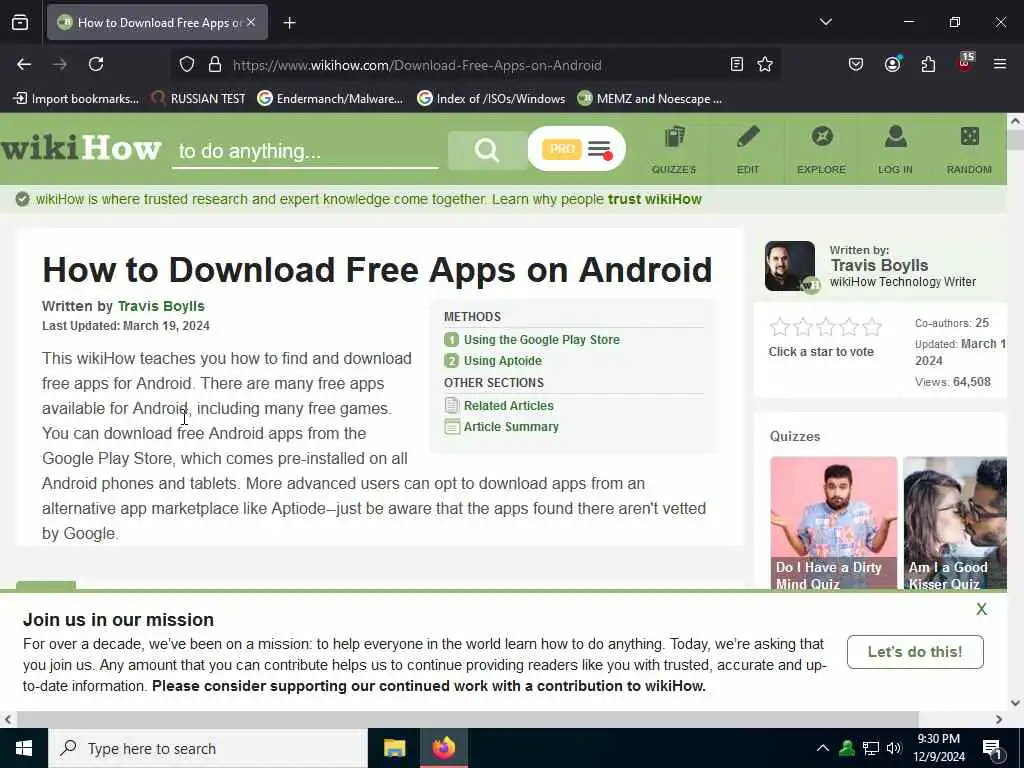The image size is (1024, 768).
Task: Bookmark this page with star icon
Action: point(765,64)
